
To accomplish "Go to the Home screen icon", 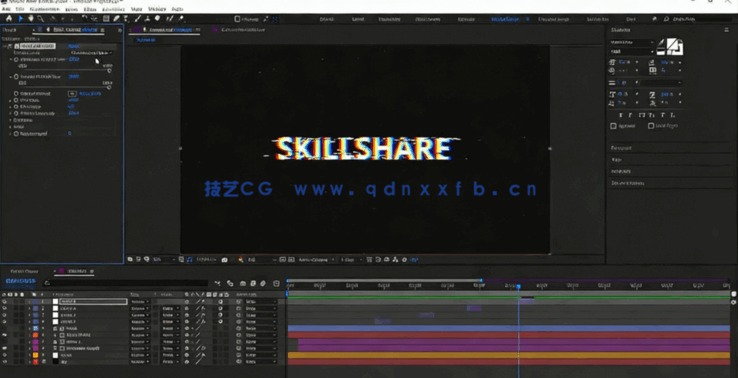I will [8, 19].
